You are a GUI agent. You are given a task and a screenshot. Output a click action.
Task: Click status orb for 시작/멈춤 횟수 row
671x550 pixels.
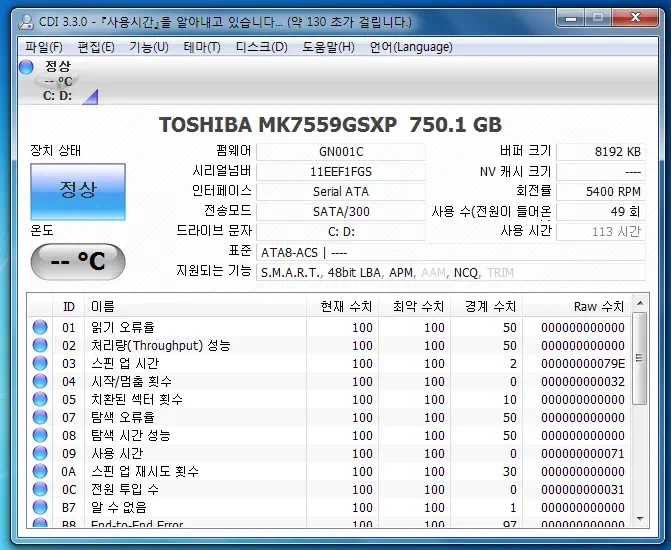[x=40, y=381]
